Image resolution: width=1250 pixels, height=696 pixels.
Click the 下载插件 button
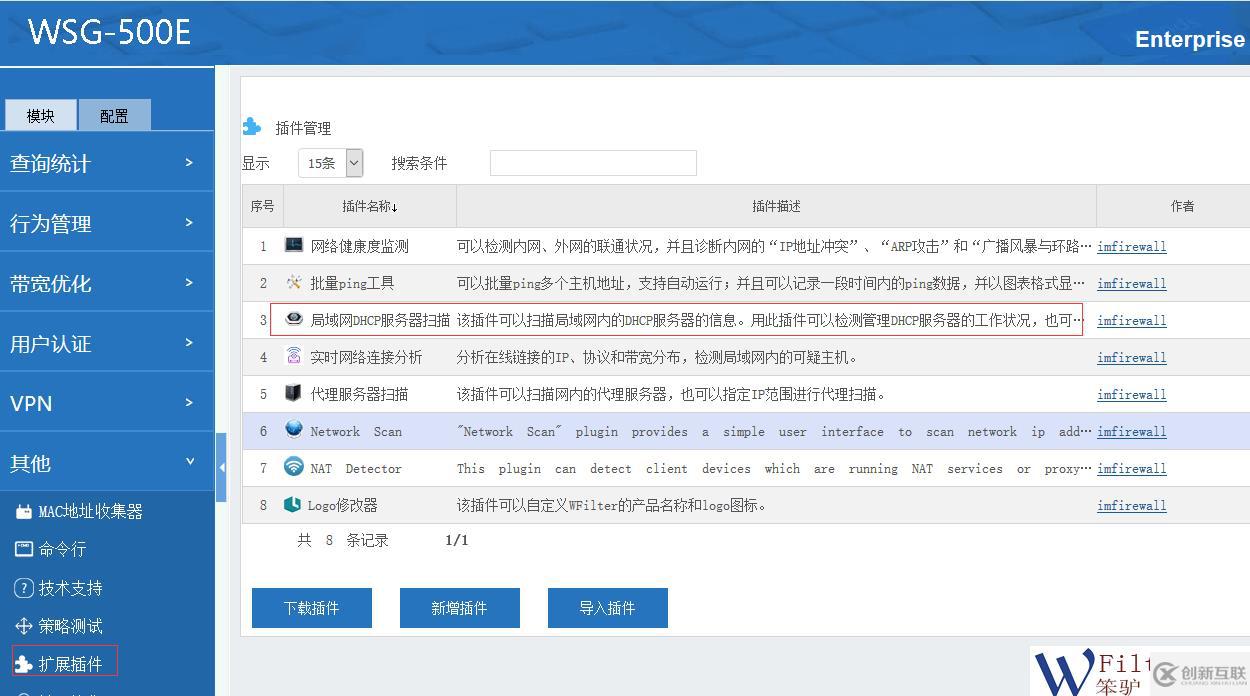tap(311, 607)
